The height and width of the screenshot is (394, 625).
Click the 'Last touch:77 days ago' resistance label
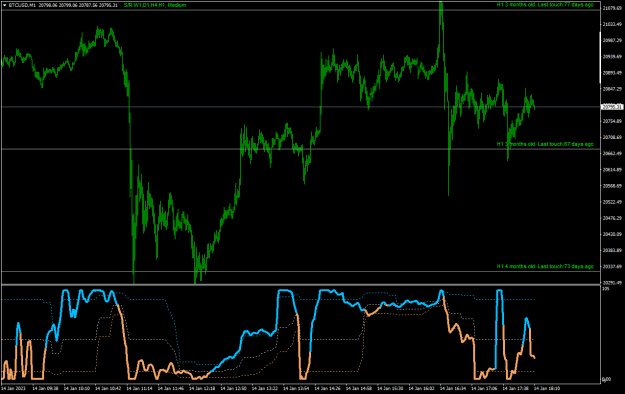(566, 5)
